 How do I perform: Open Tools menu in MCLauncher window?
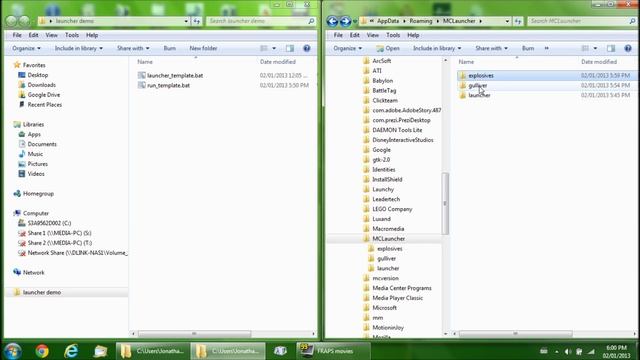[393, 35]
